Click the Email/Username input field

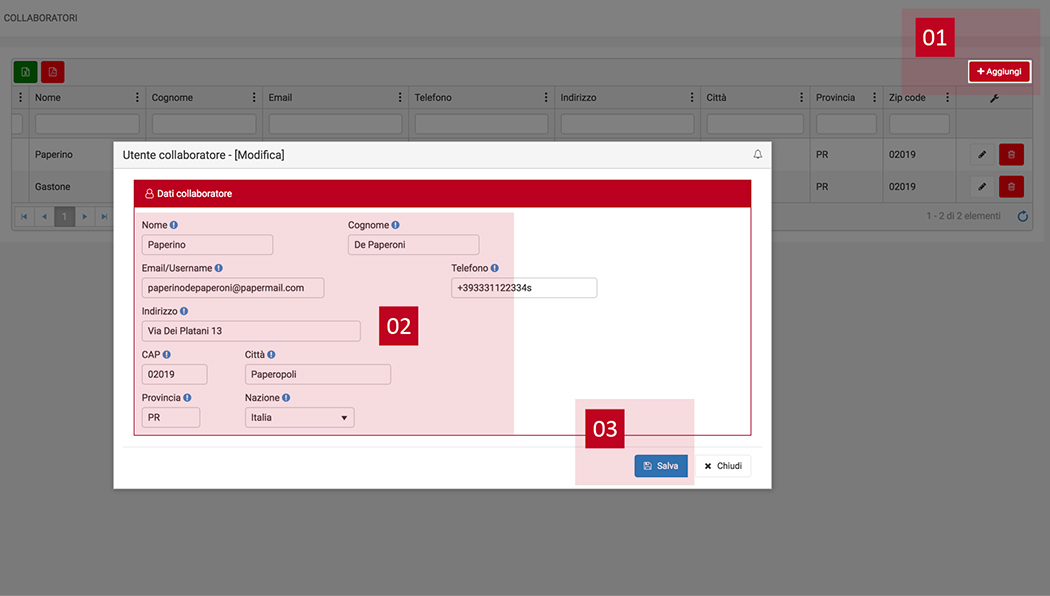[233, 288]
